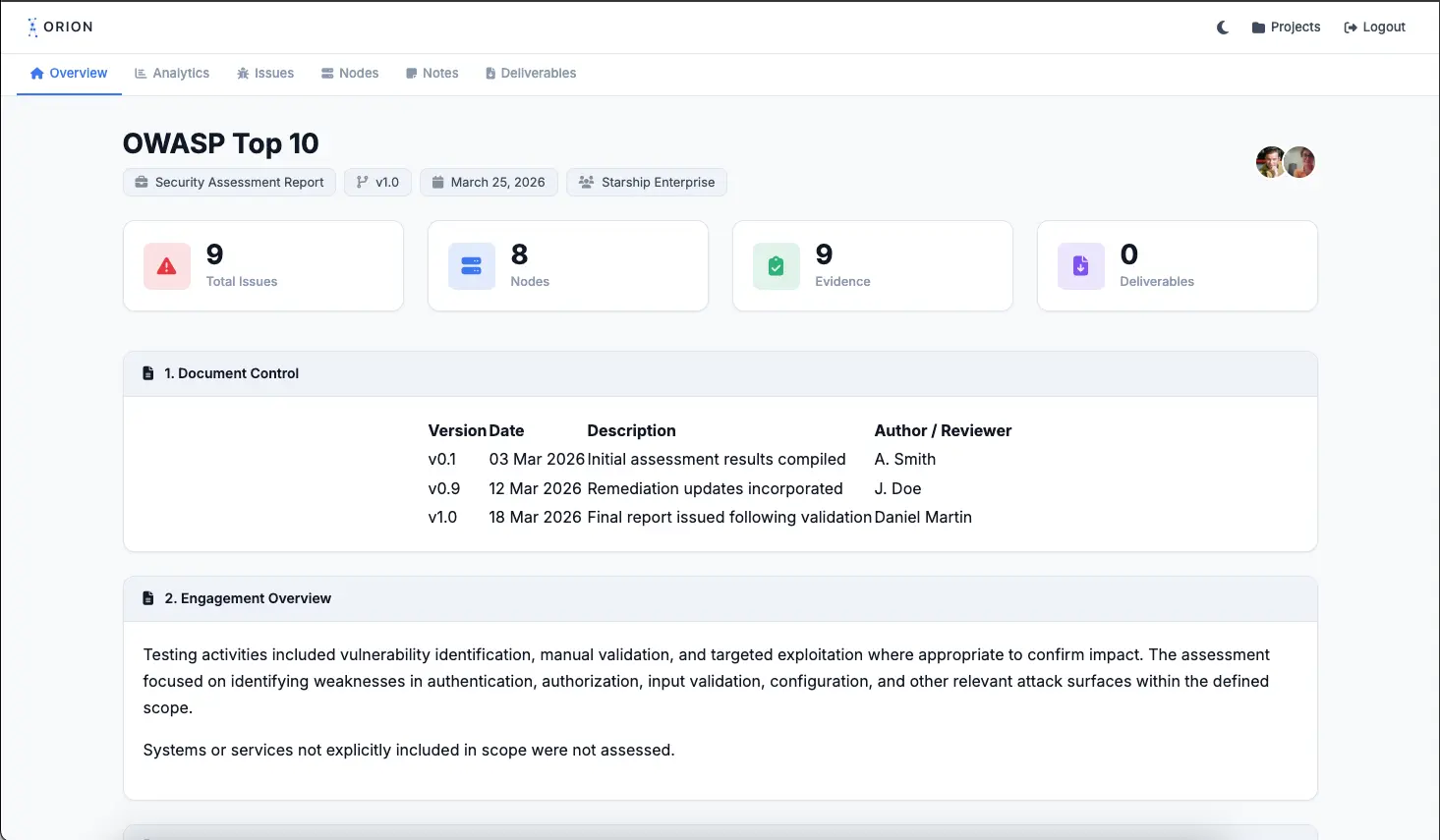Open the Issues tab
Viewport: 1440px width, 840px height.
(x=265, y=73)
